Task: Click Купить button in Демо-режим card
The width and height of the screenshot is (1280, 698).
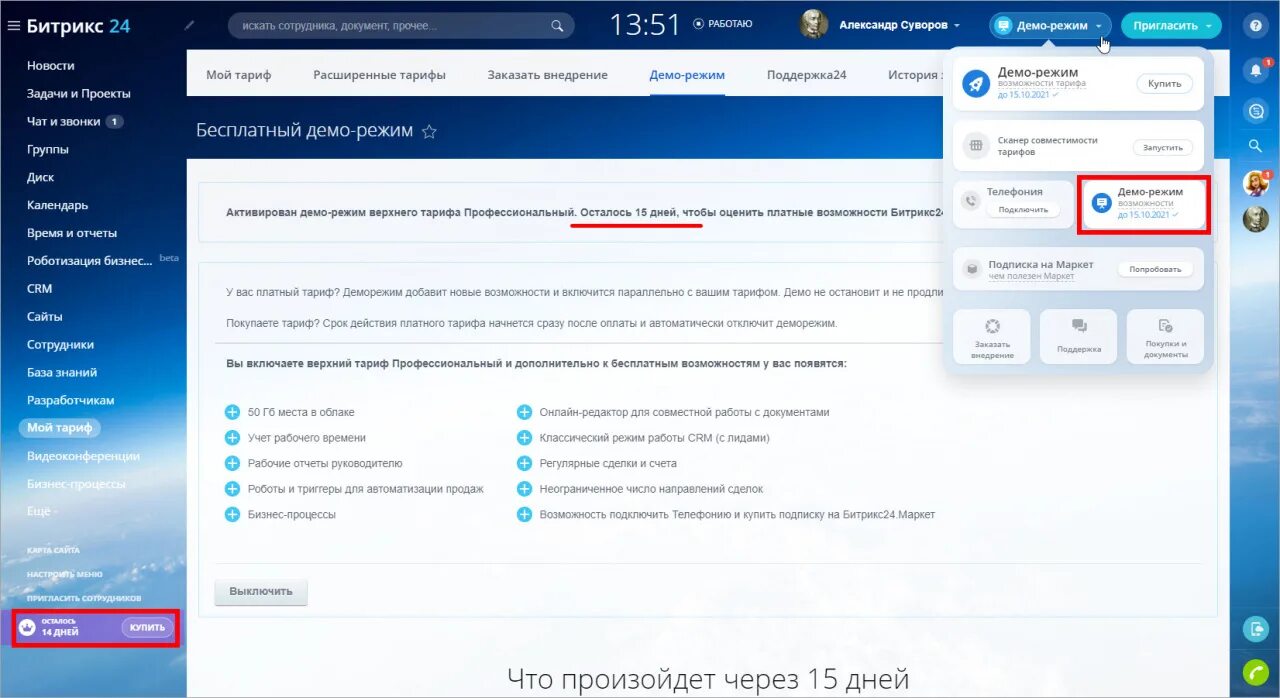Action: click(x=1164, y=84)
